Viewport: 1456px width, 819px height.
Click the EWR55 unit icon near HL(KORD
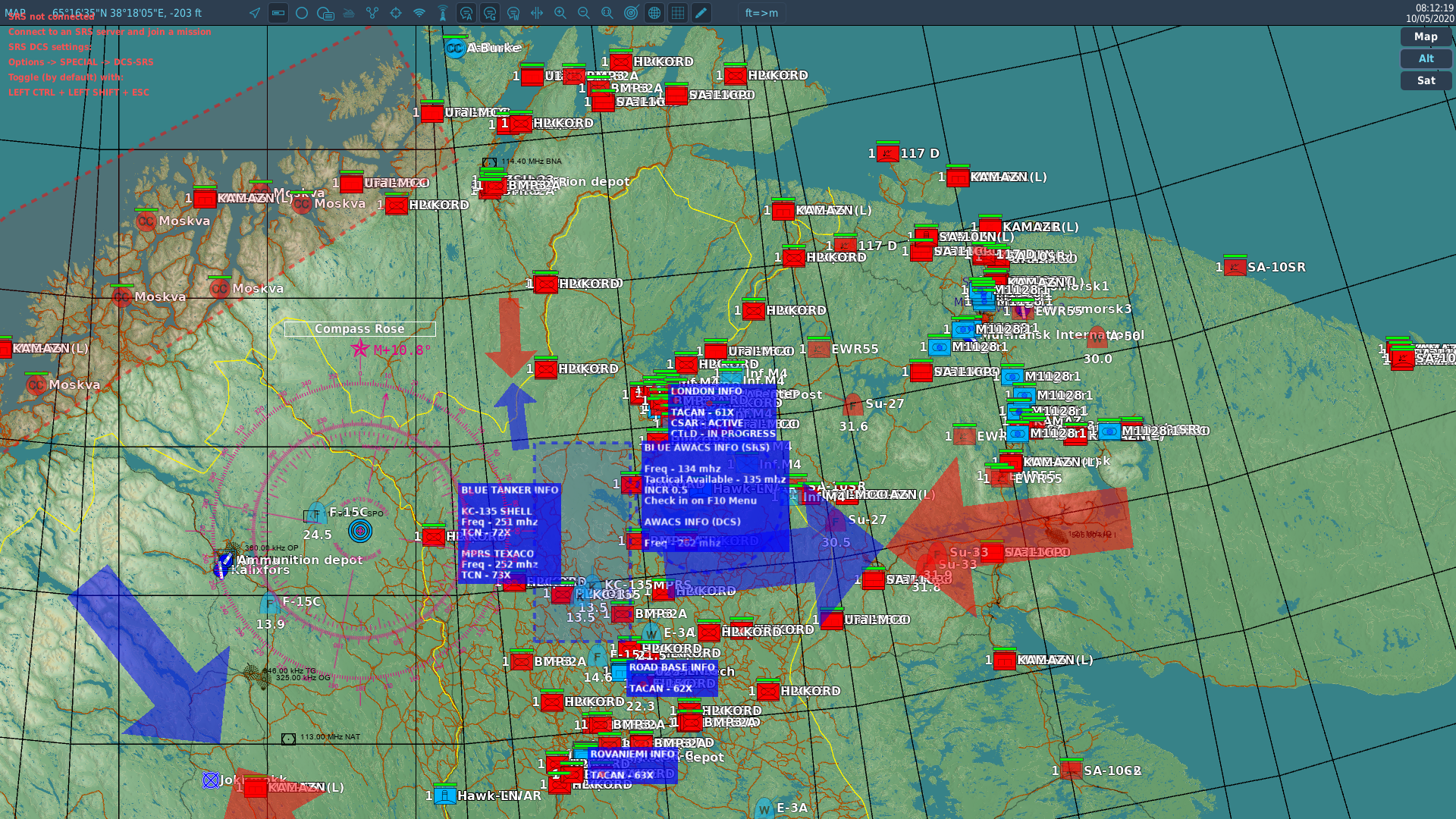tap(819, 349)
